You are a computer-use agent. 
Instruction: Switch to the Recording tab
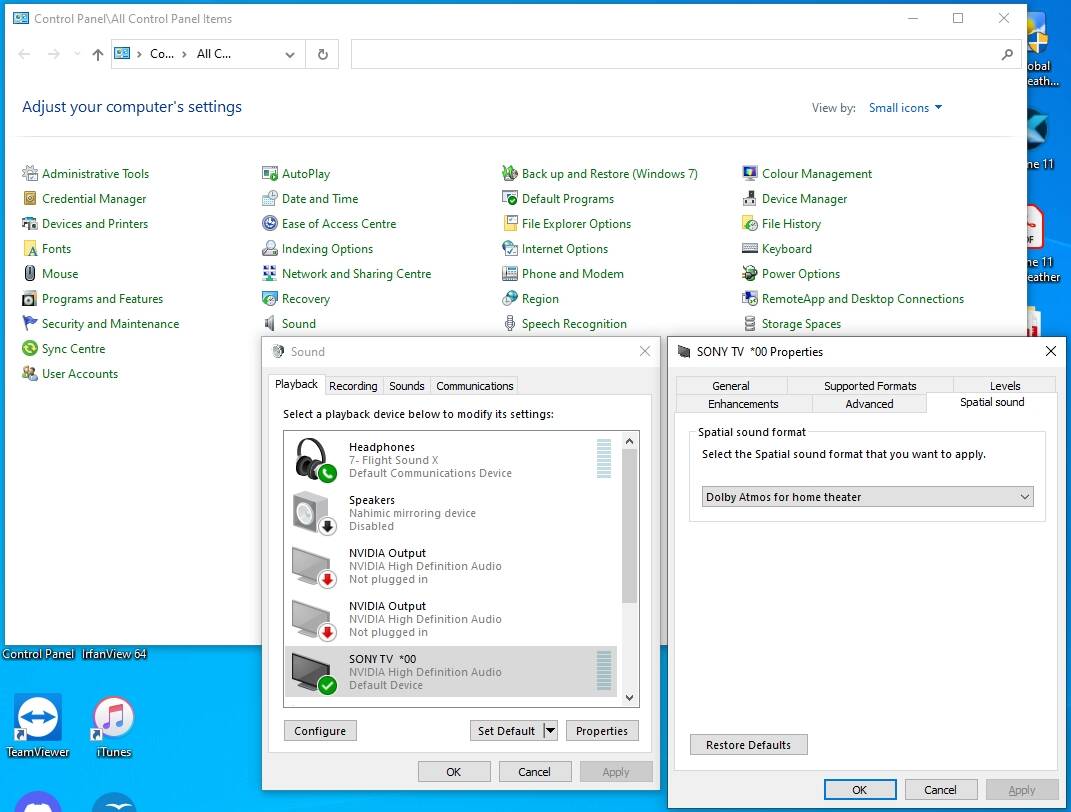tap(352, 386)
